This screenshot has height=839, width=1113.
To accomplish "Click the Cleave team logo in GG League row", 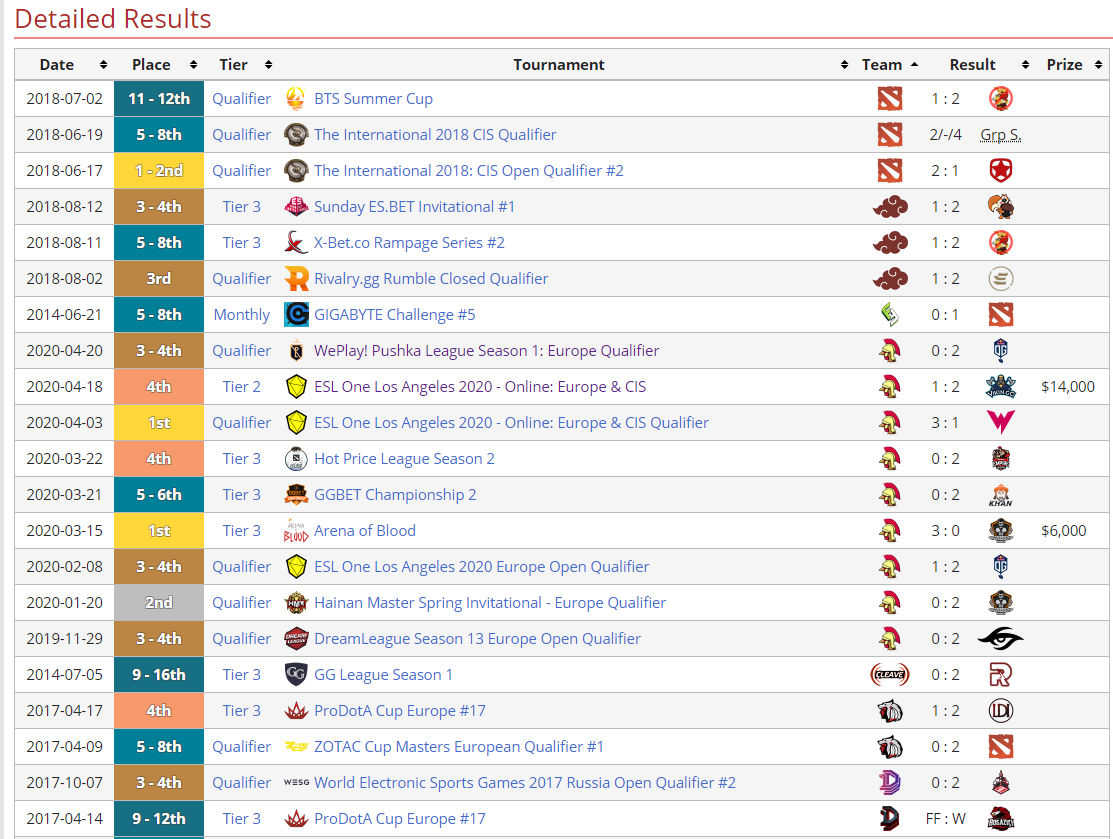I will (889, 675).
